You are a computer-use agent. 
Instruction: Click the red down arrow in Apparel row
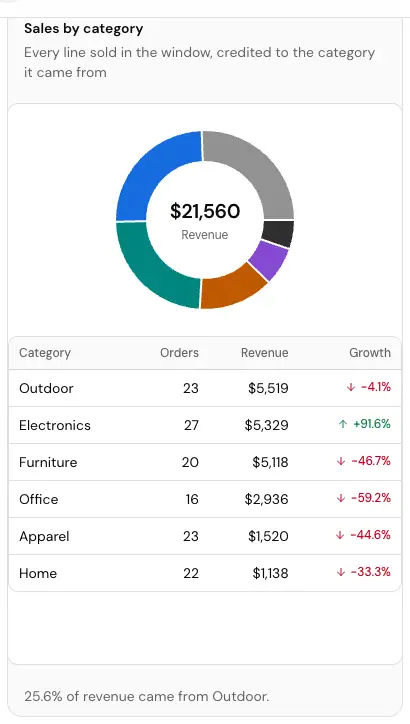pos(340,535)
